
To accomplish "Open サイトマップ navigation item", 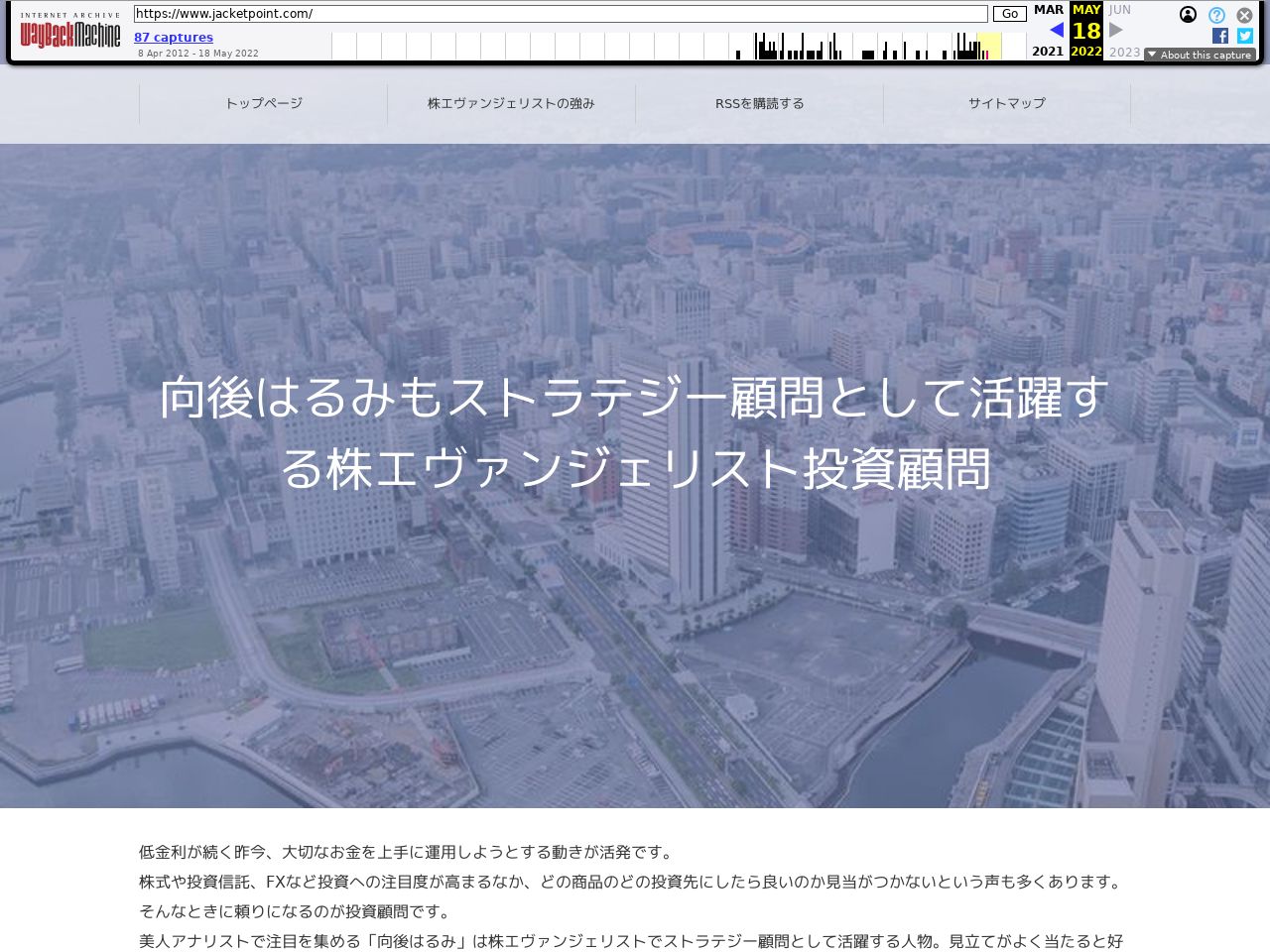I will [x=1006, y=103].
